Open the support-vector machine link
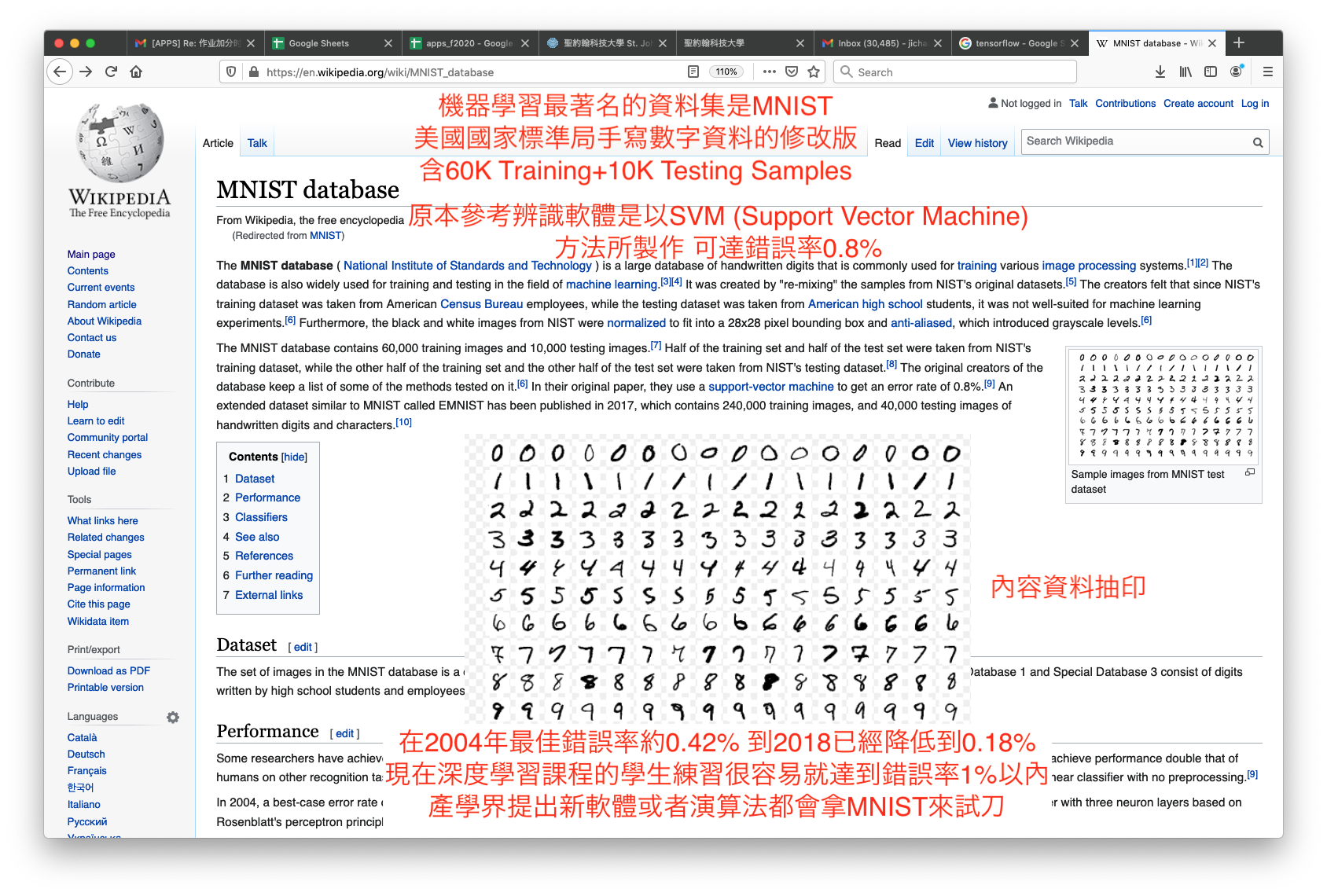 click(770, 387)
